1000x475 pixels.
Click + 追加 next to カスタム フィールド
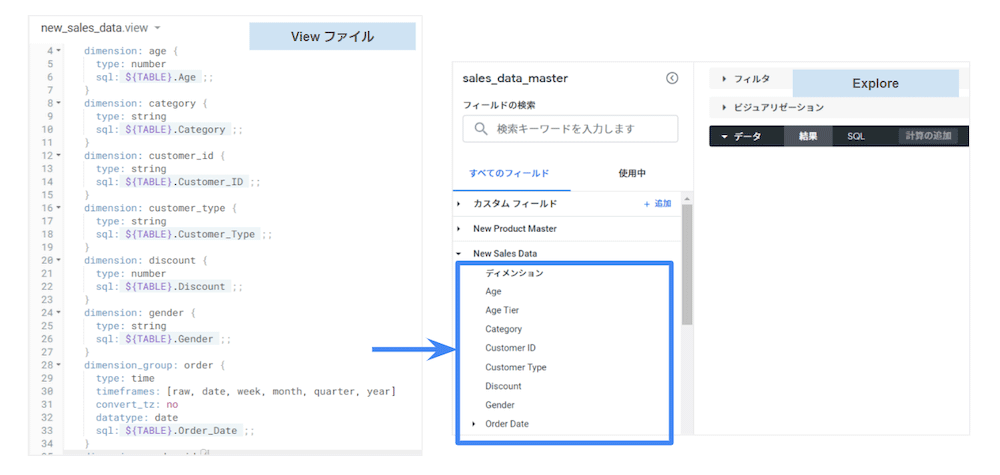657,204
